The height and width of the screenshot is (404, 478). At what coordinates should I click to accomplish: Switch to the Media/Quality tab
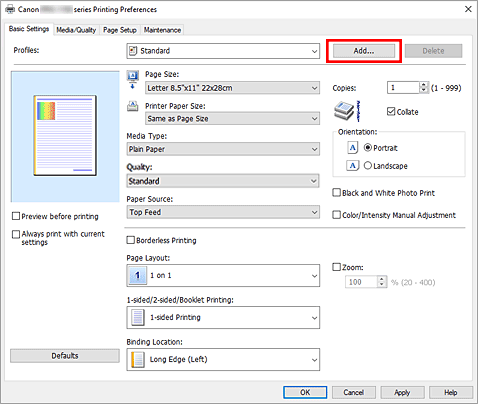pyautogui.click(x=76, y=30)
